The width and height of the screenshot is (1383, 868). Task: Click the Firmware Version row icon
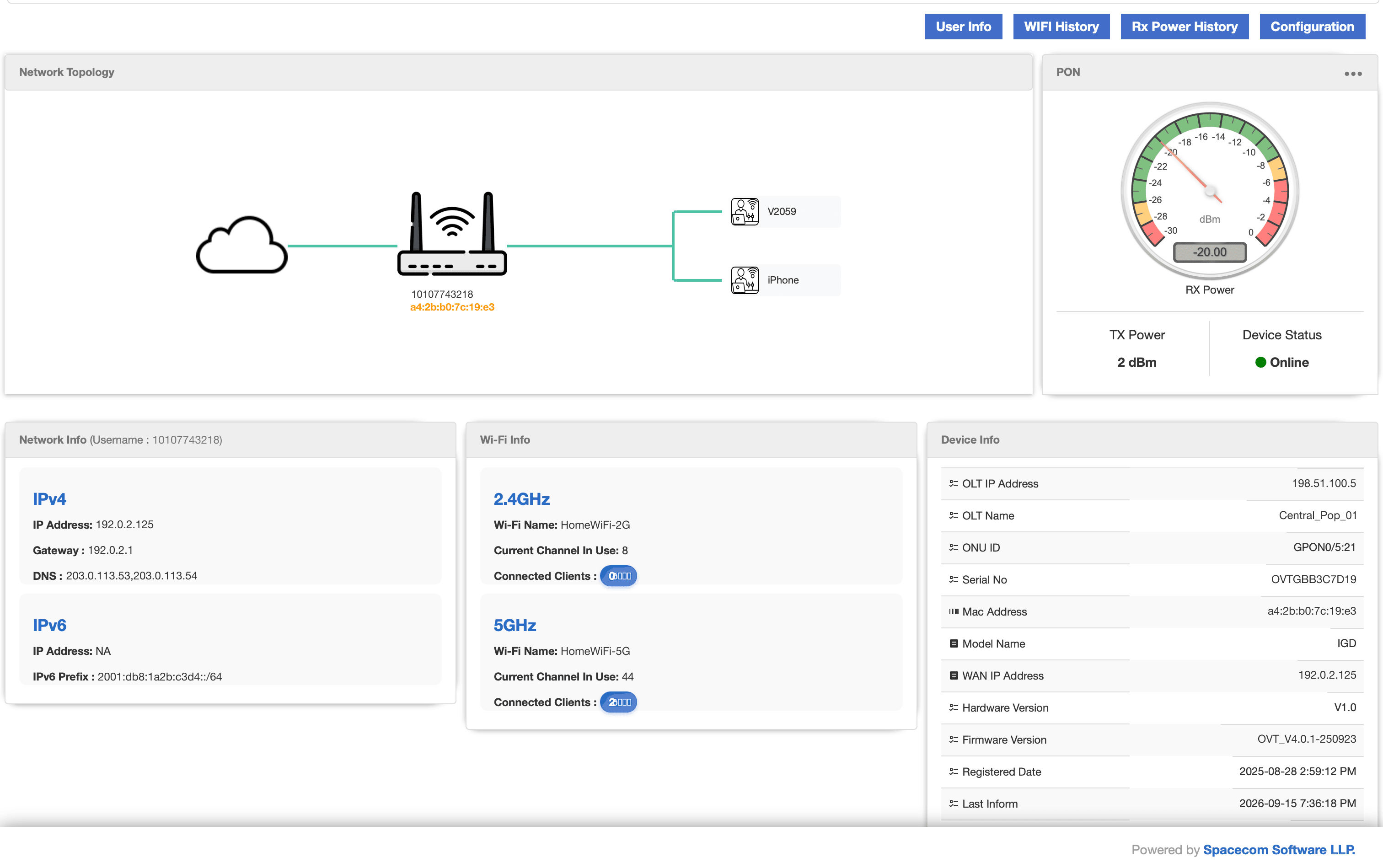click(x=953, y=740)
